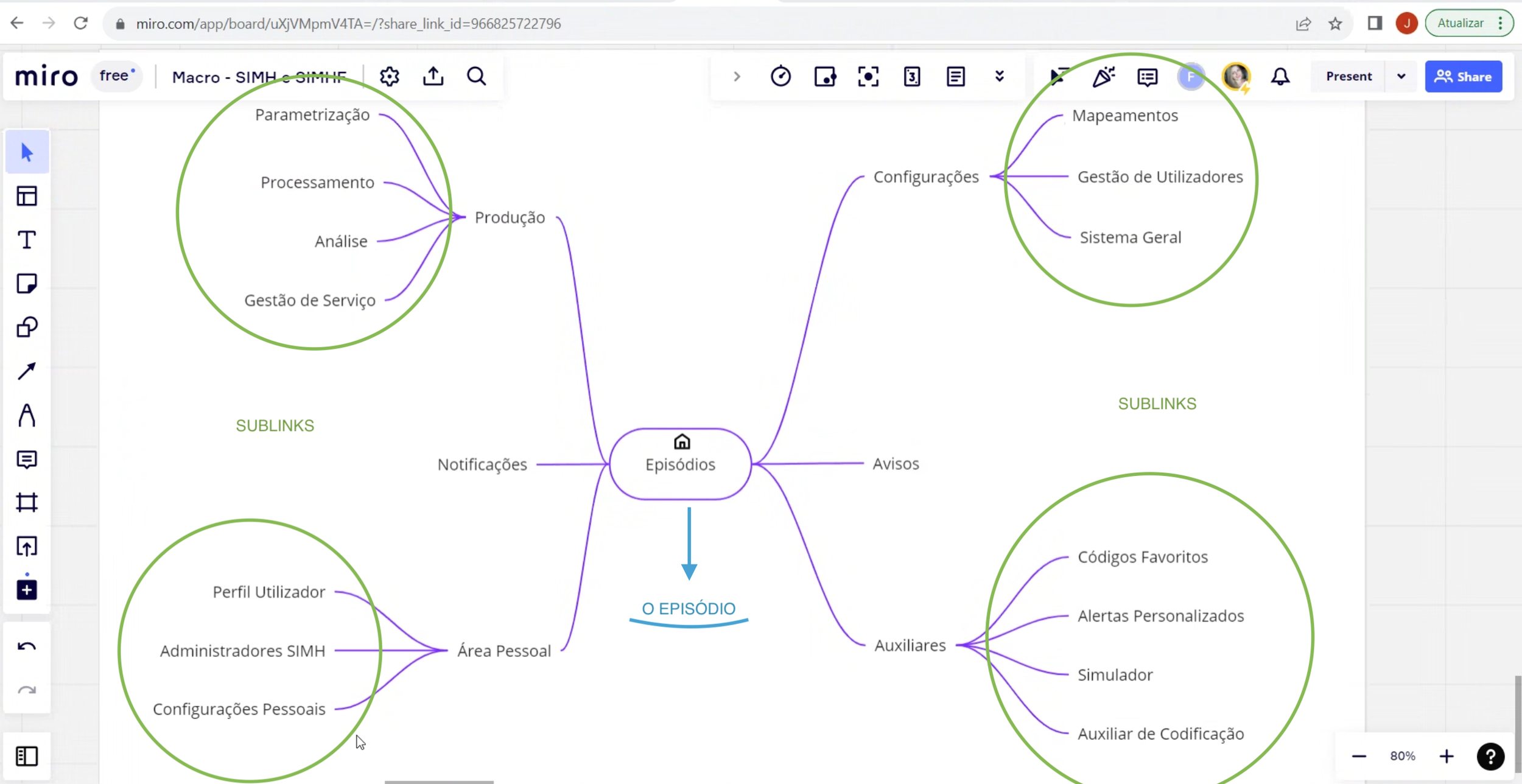Image resolution: width=1522 pixels, height=784 pixels.
Task: Expand the Present options dropdown arrow
Action: [x=1401, y=77]
